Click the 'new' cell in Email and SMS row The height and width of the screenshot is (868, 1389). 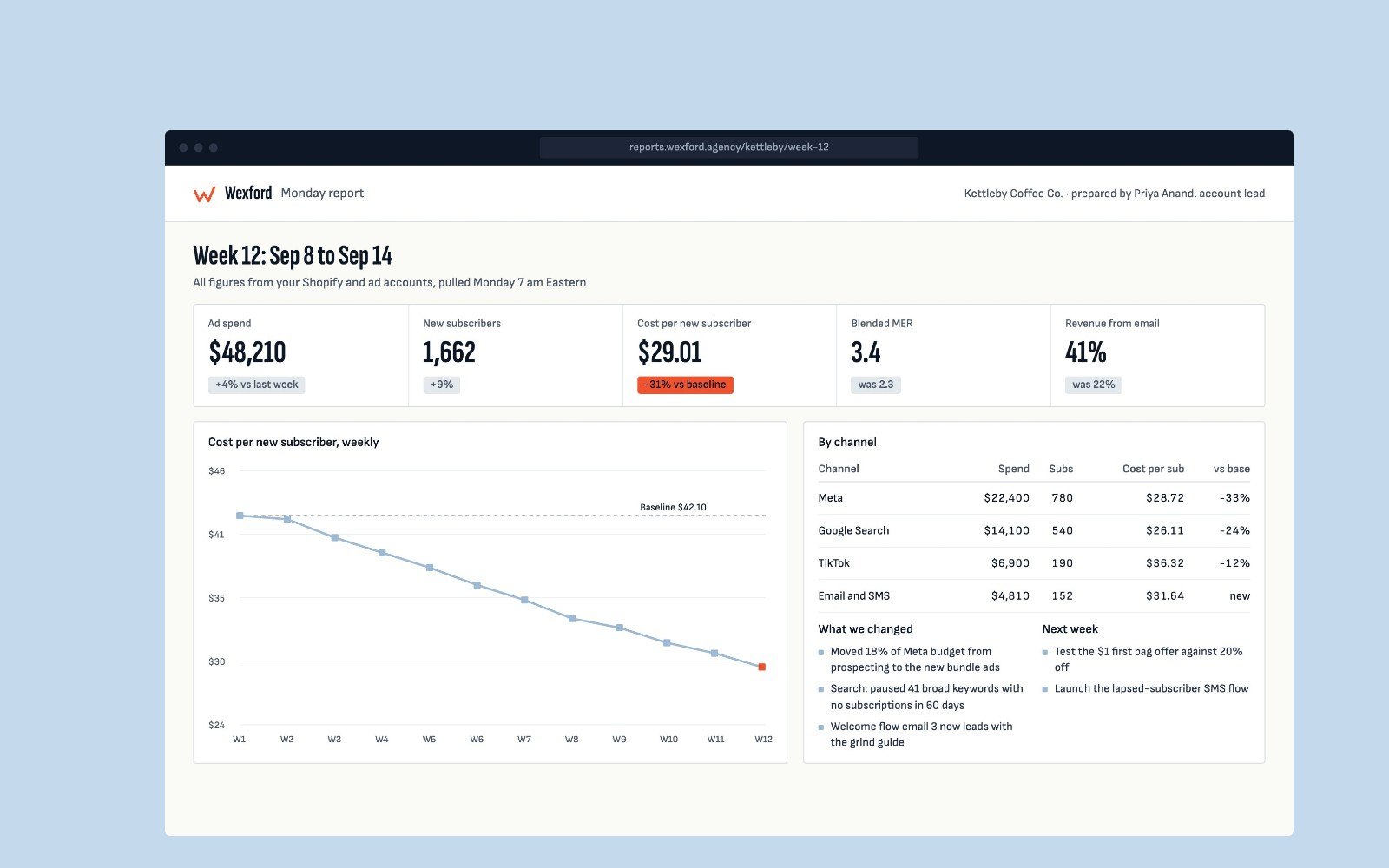(1240, 596)
